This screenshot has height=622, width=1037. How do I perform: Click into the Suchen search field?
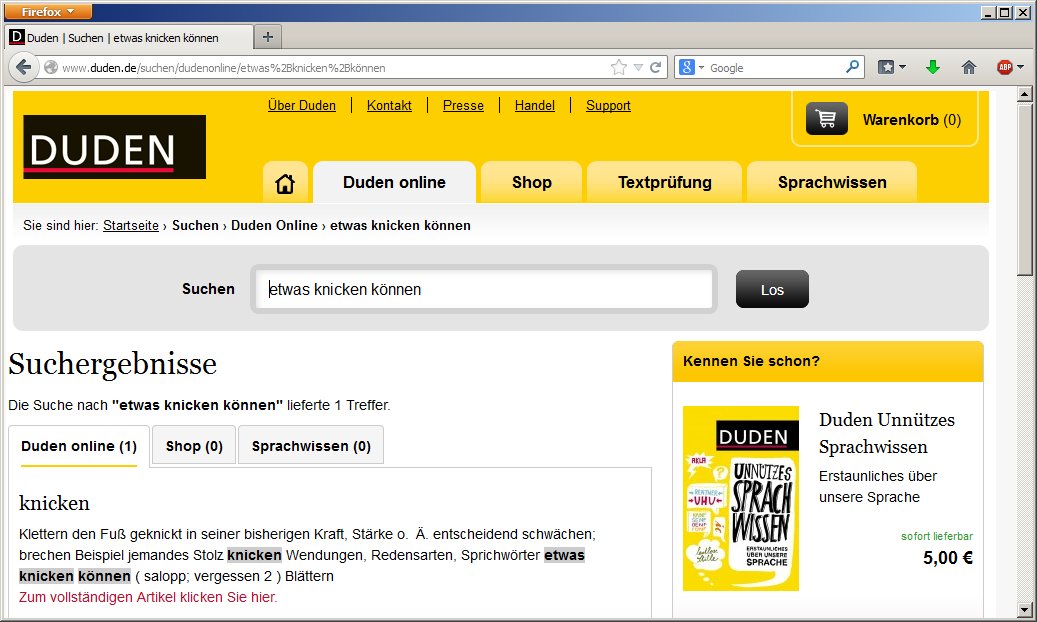pyautogui.click(x=483, y=289)
